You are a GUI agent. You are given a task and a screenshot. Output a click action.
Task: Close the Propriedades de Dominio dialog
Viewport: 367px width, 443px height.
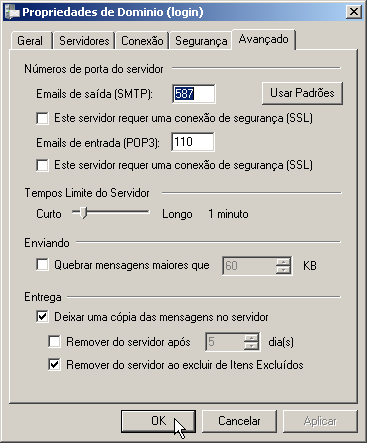click(x=353, y=12)
